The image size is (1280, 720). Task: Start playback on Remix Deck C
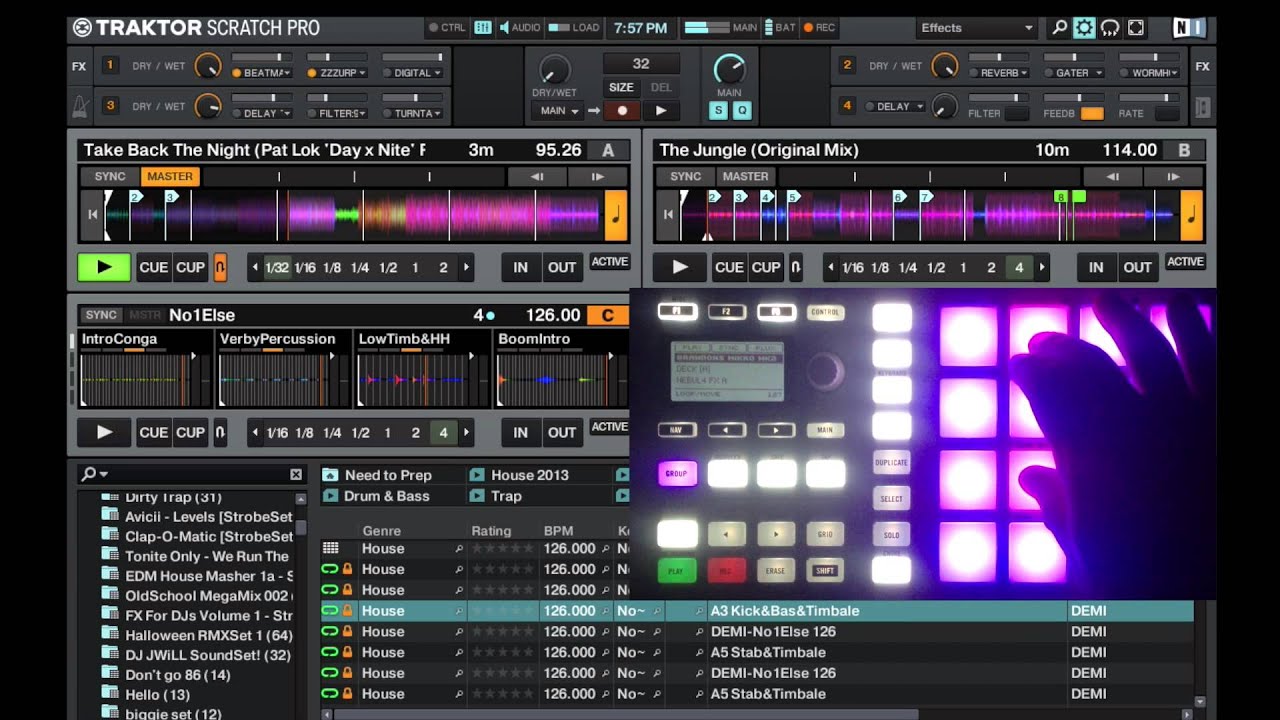[104, 433]
